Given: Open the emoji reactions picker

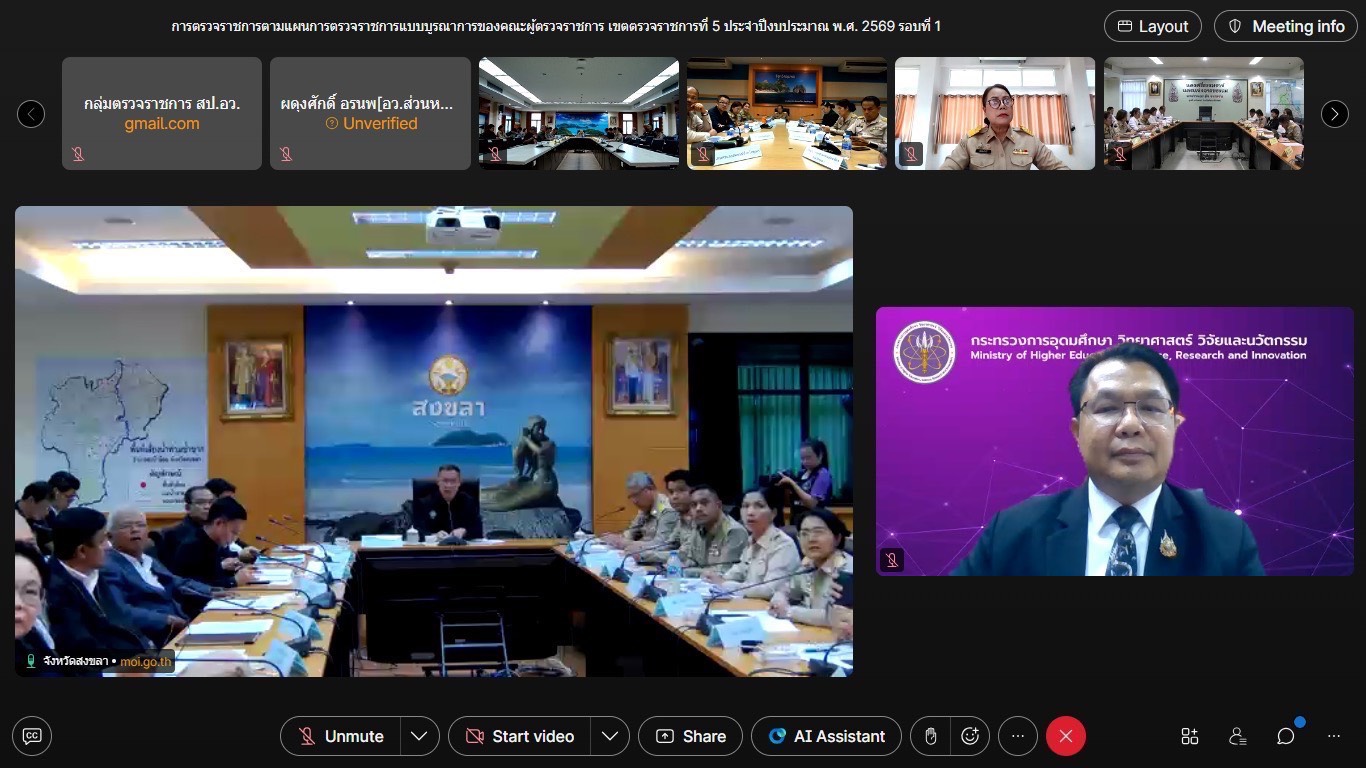Looking at the screenshot, I should (x=969, y=736).
